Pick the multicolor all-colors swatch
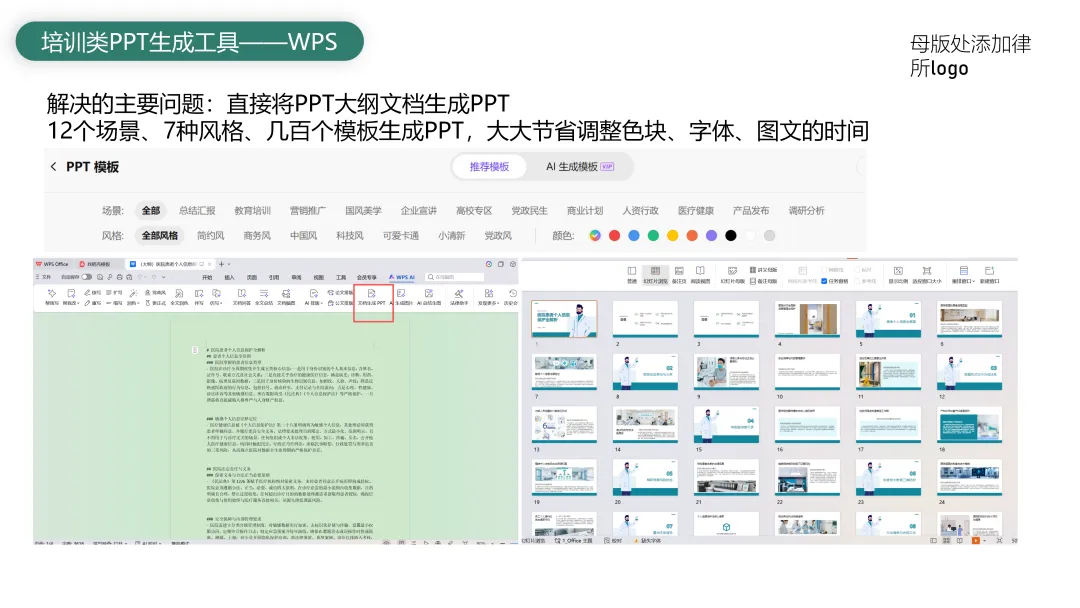The width and height of the screenshot is (1080, 608). point(595,235)
